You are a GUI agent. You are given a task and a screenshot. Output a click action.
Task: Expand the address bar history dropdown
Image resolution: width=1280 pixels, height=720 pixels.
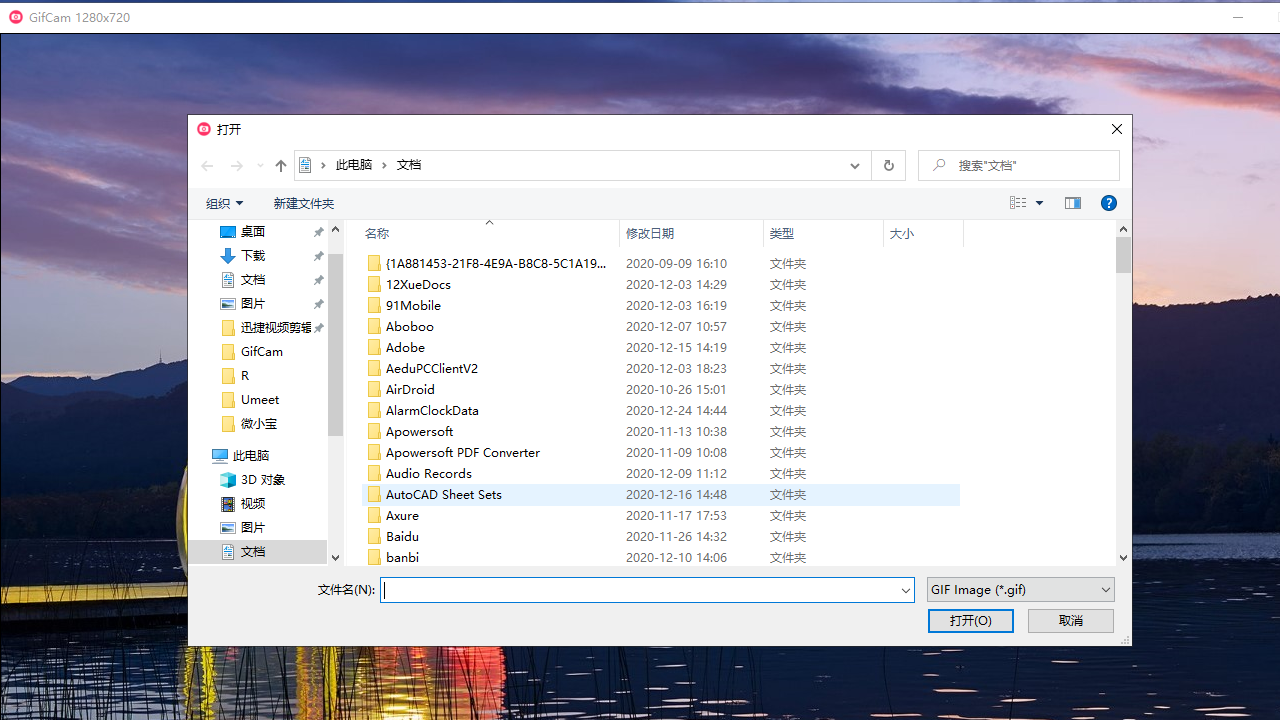pos(855,166)
